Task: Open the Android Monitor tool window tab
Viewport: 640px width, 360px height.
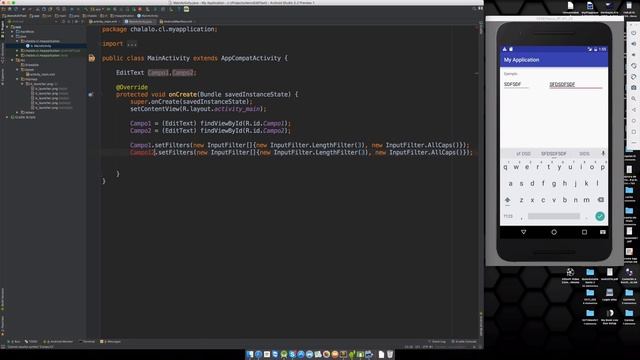Action: [59, 342]
